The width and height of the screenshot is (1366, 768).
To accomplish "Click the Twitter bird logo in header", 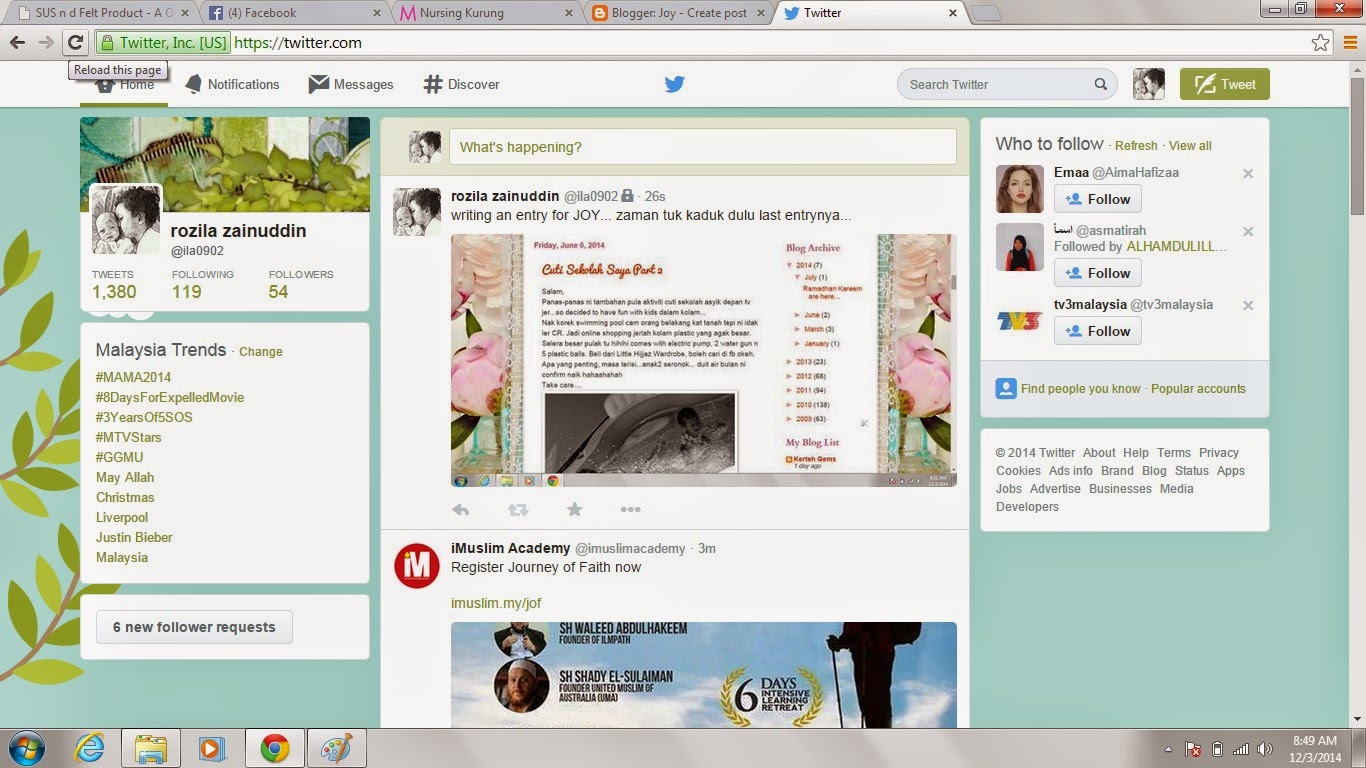I will click(674, 84).
